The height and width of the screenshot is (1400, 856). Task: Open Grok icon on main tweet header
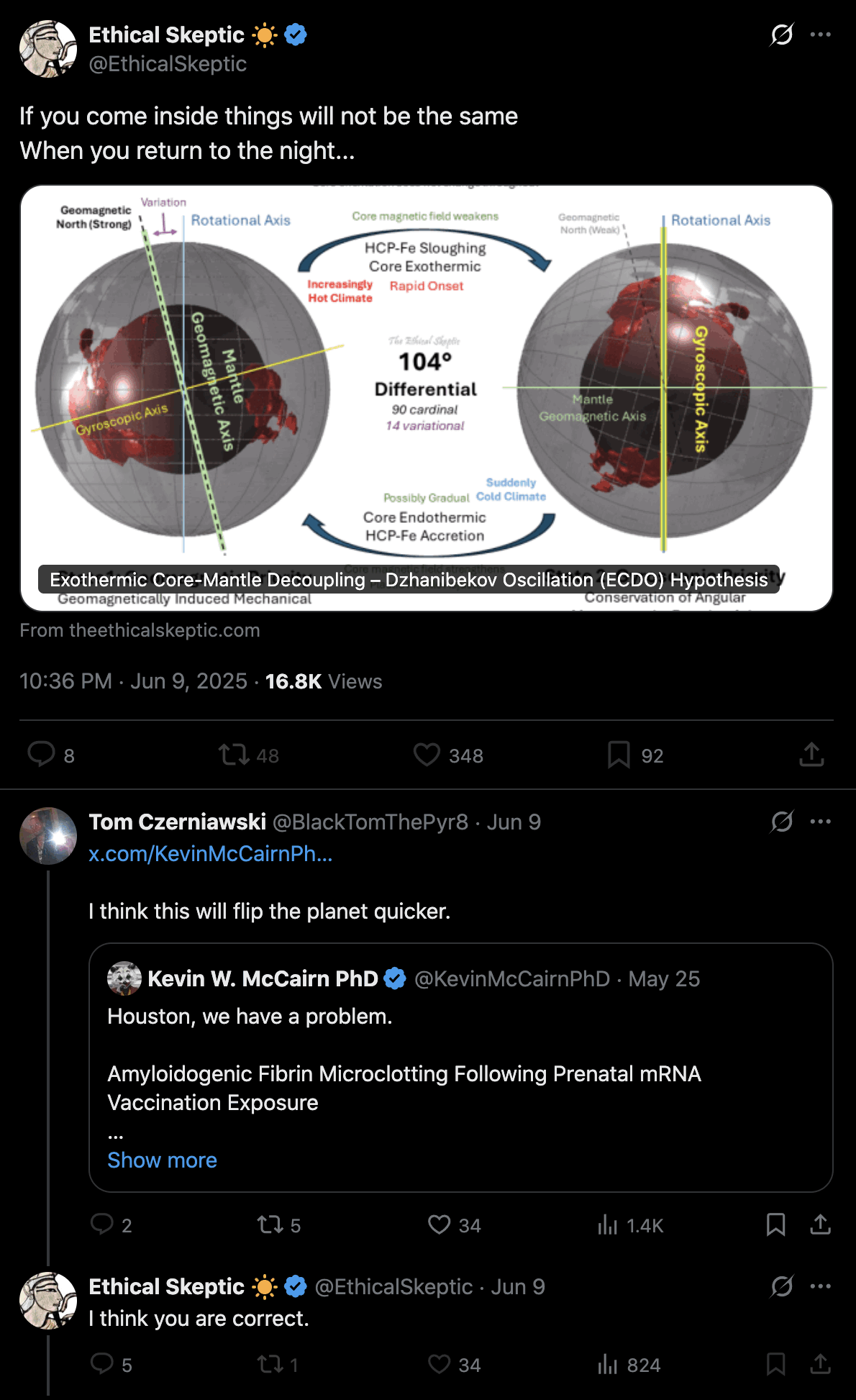pyautogui.click(x=782, y=35)
